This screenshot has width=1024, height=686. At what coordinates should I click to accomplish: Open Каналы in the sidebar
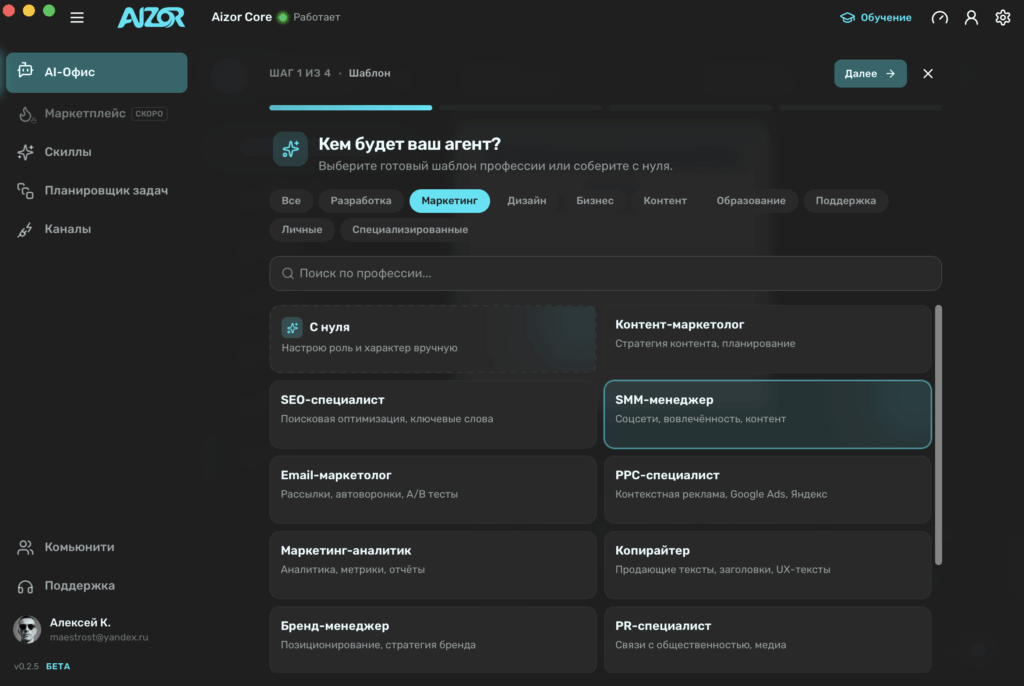[97, 229]
